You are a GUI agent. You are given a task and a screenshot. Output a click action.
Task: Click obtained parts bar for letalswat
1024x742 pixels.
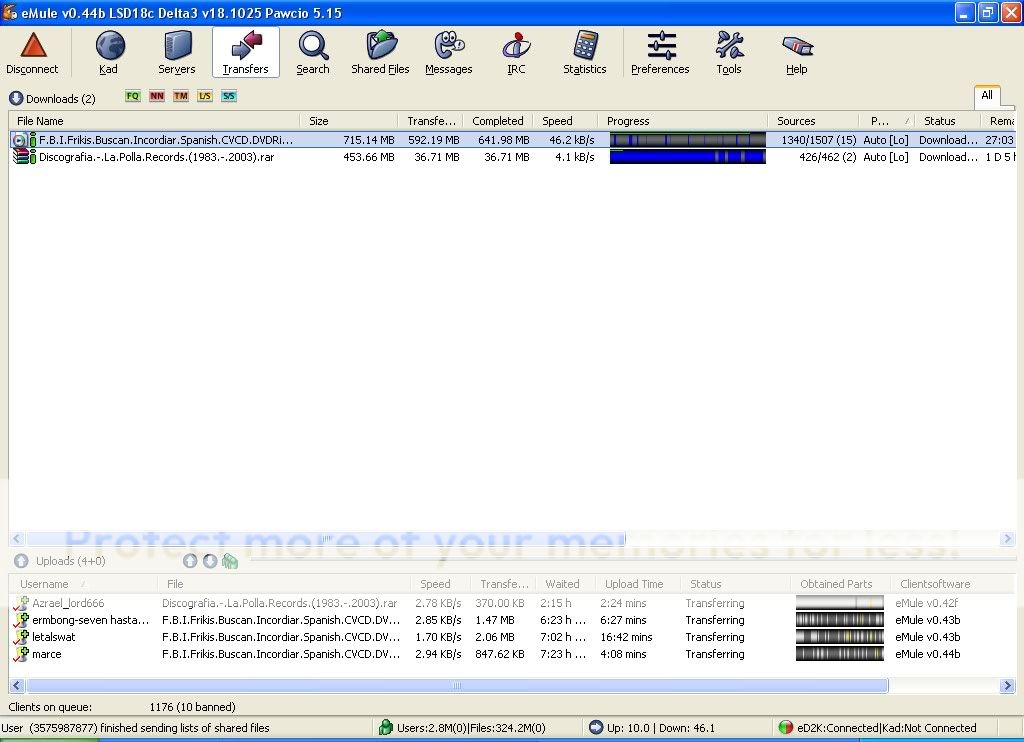pyautogui.click(x=840, y=637)
